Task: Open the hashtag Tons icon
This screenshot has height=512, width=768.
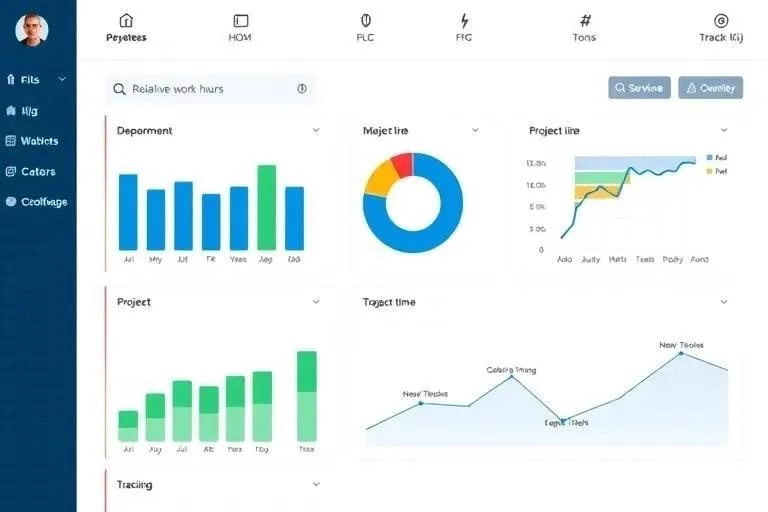Action: pos(585,21)
